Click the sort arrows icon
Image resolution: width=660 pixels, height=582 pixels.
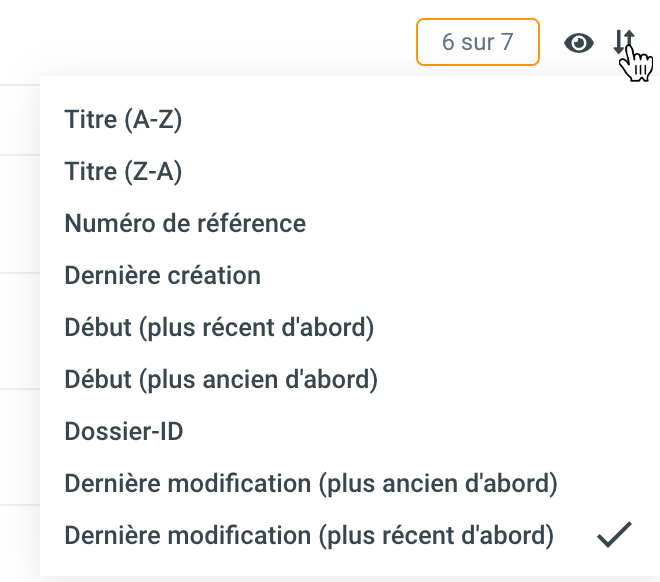(624, 43)
